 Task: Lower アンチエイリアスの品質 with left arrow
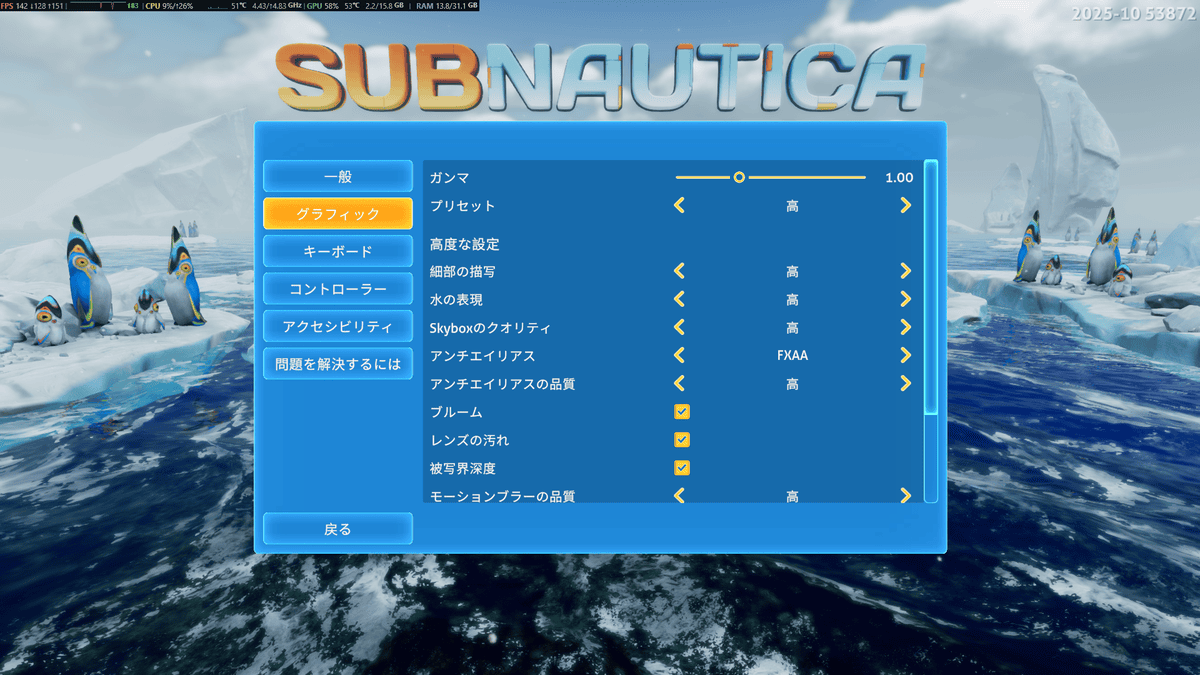tap(679, 383)
